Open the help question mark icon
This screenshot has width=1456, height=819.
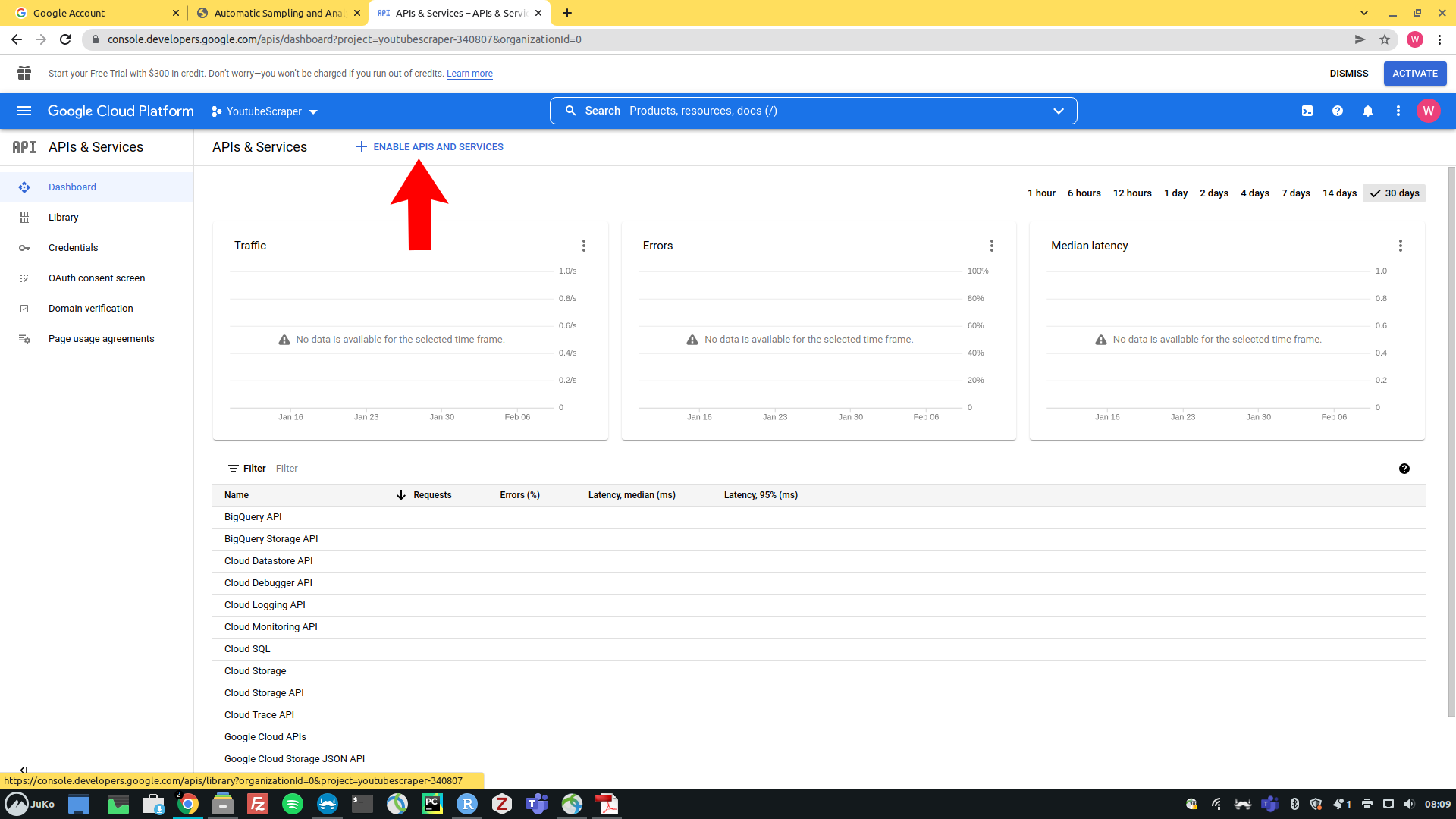click(1338, 111)
